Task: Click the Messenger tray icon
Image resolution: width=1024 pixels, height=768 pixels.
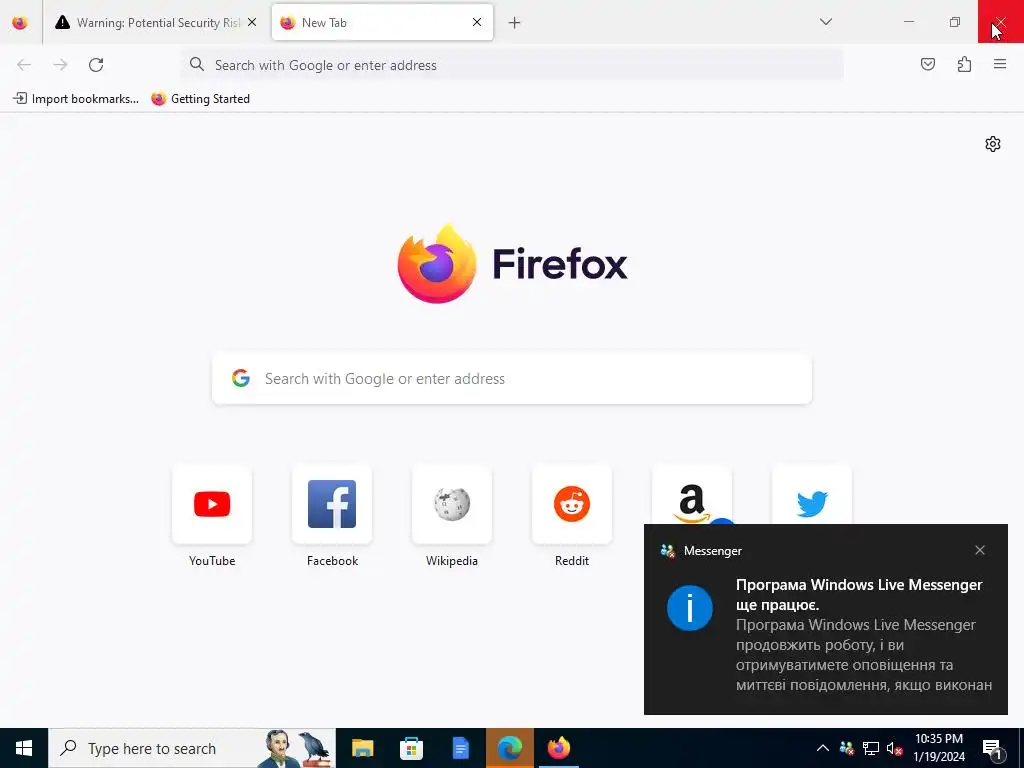Action: point(846,748)
